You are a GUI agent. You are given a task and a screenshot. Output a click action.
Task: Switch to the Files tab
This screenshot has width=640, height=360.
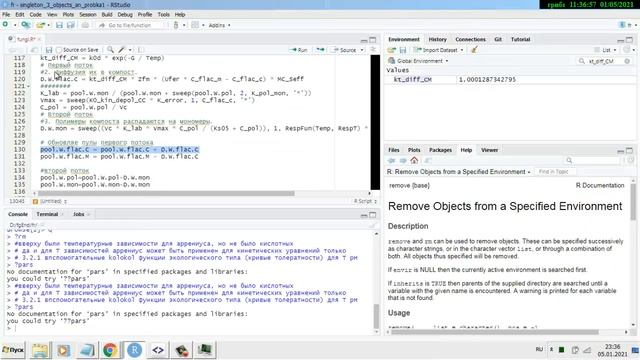(394, 150)
